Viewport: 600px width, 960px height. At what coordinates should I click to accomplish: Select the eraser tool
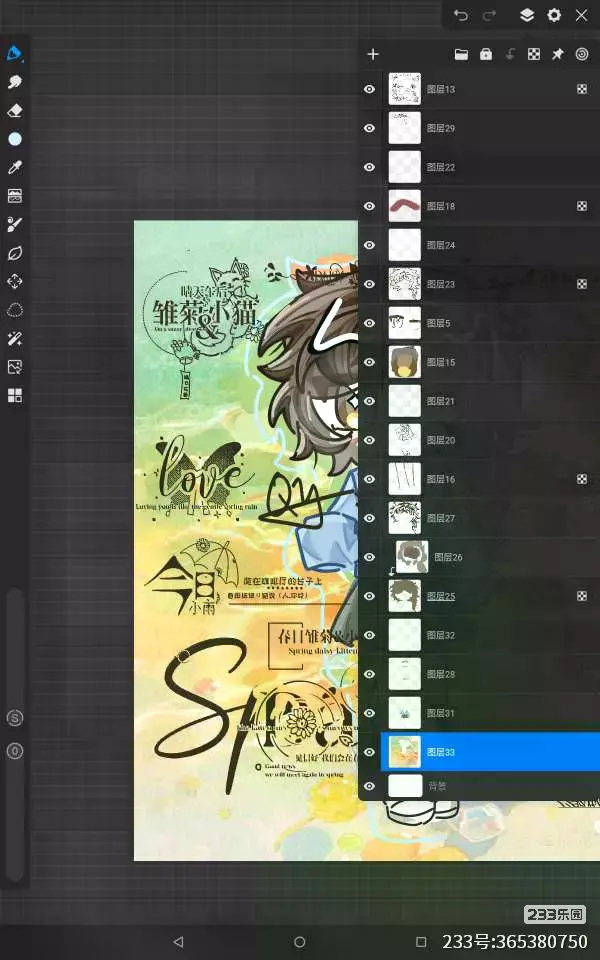(x=15, y=110)
